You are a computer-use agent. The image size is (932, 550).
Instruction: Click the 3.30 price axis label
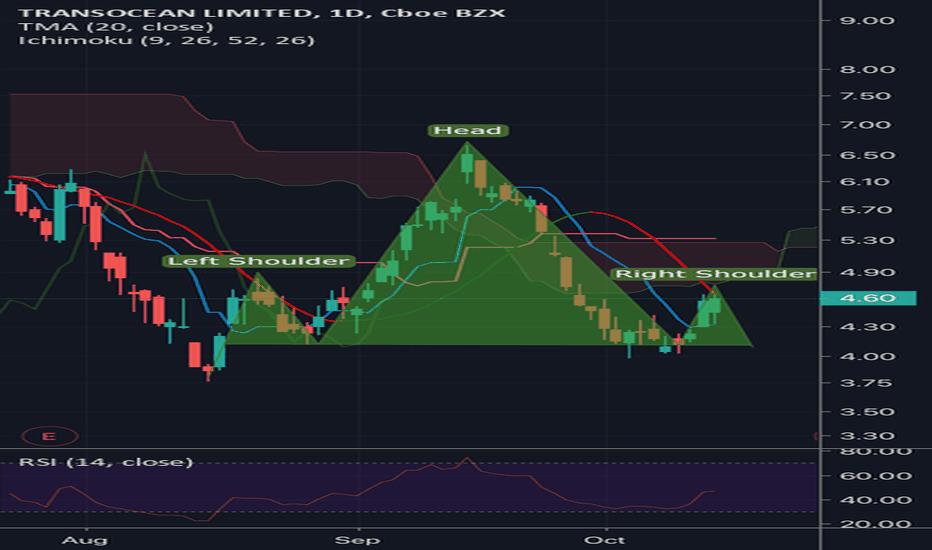click(x=867, y=436)
